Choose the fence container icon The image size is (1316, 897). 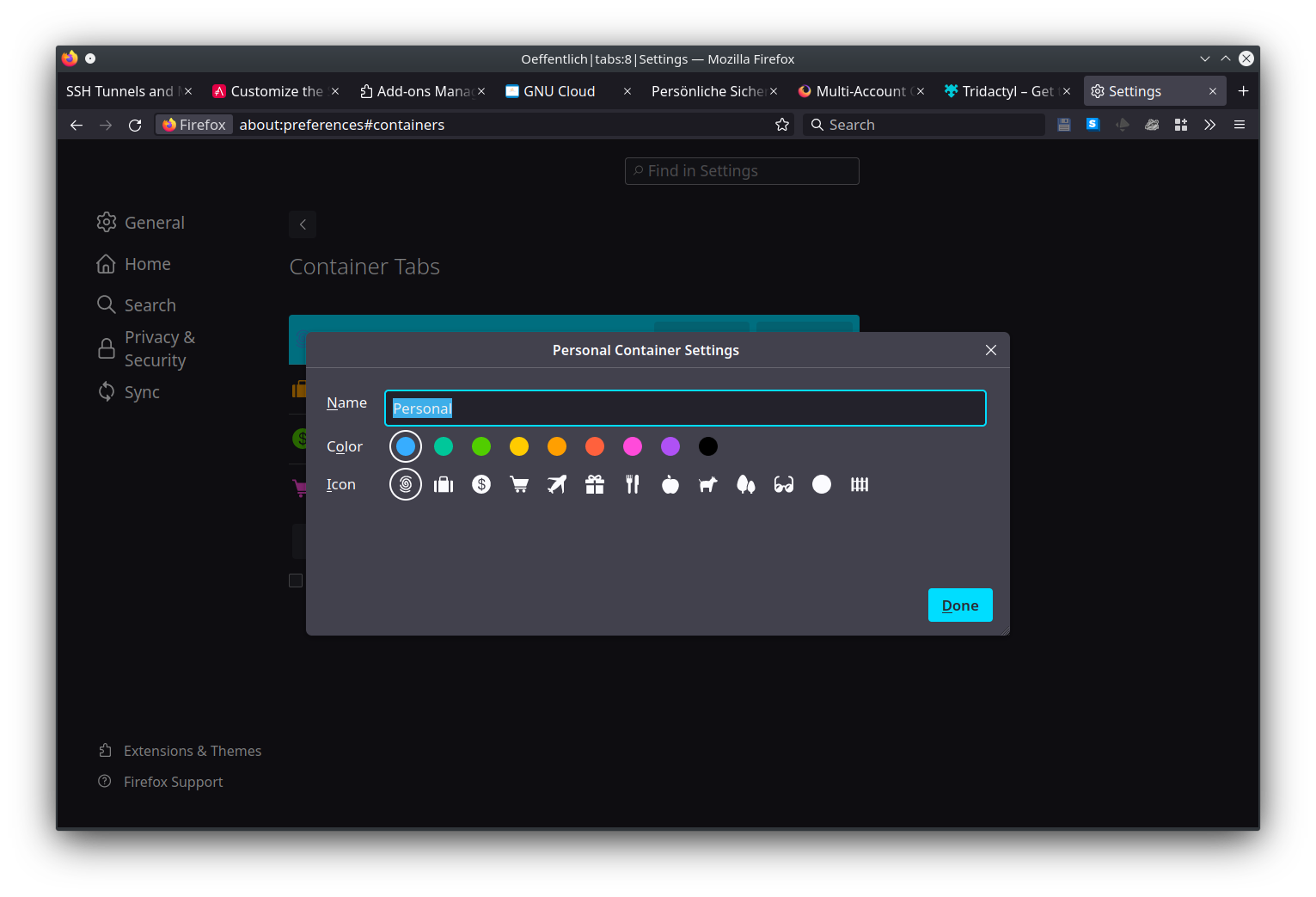tap(859, 484)
